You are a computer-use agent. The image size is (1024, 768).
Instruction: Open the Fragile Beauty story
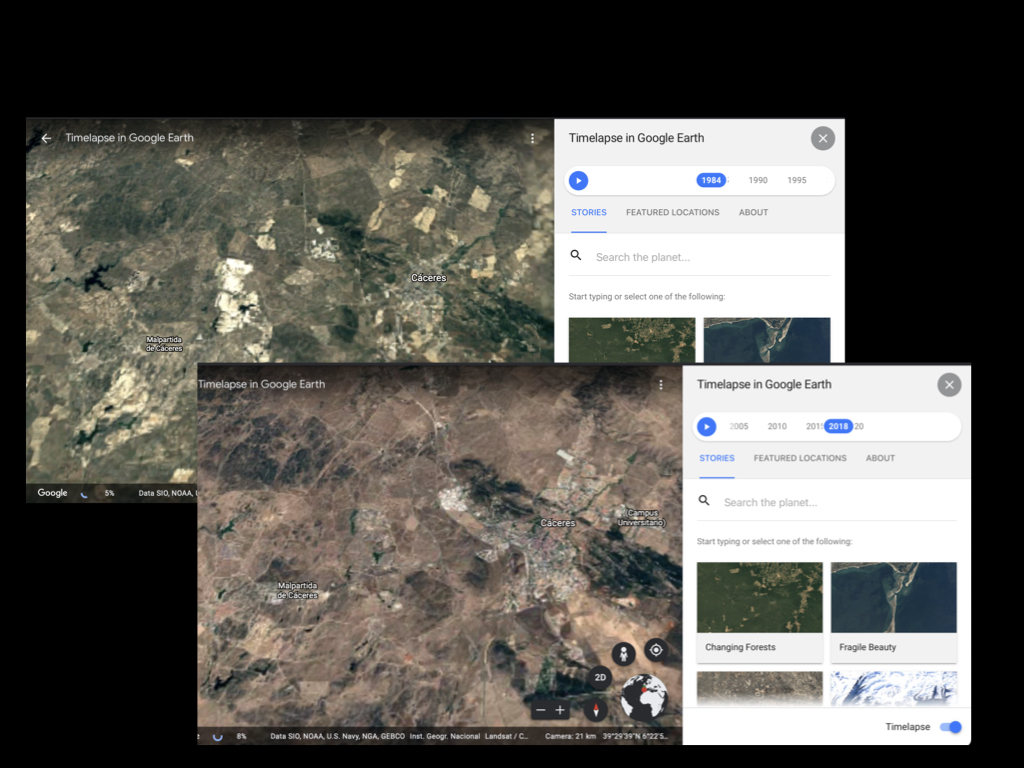(893, 610)
